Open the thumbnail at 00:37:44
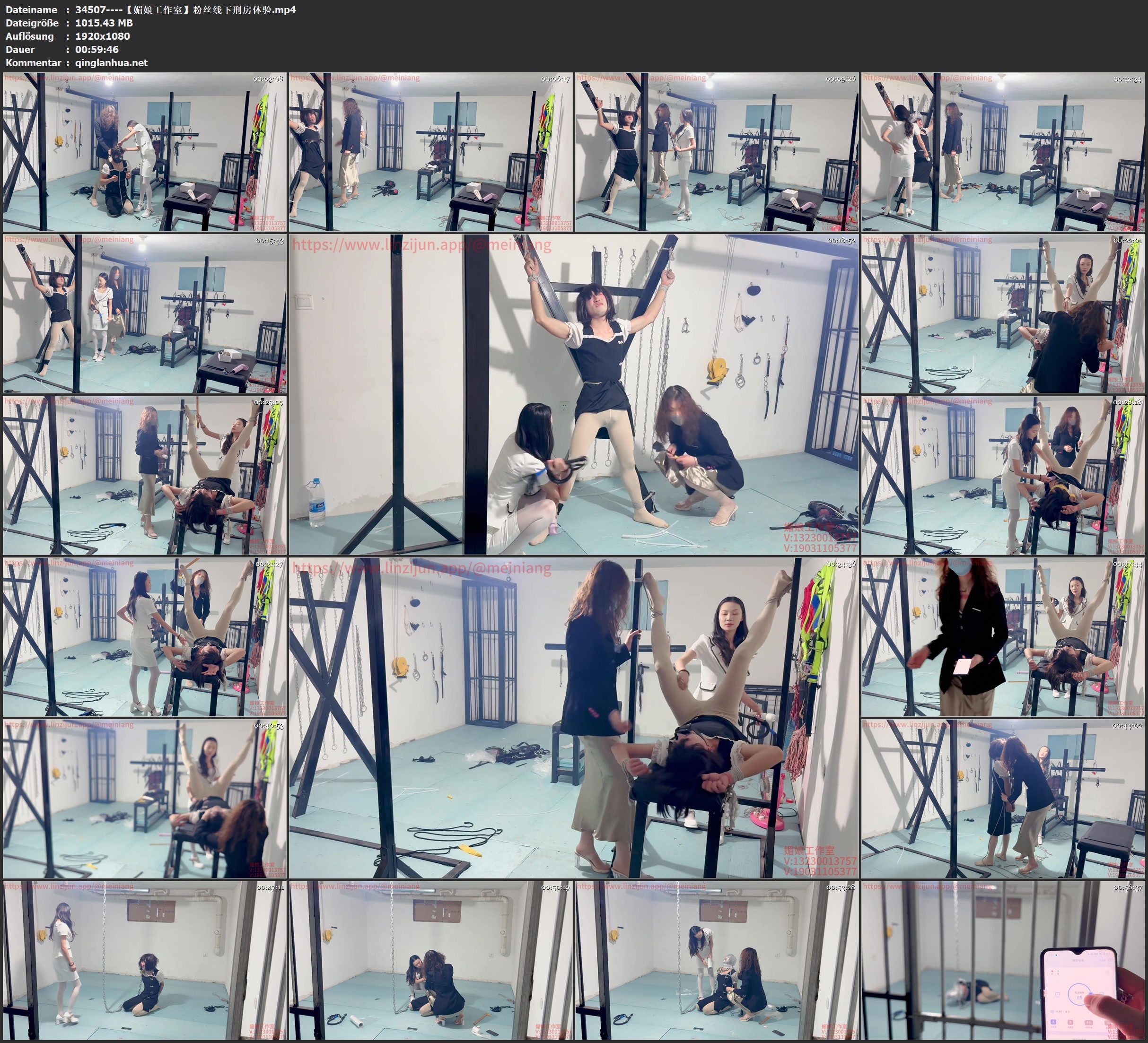This screenshot has width=1148, height=1043. point(1003,637)
